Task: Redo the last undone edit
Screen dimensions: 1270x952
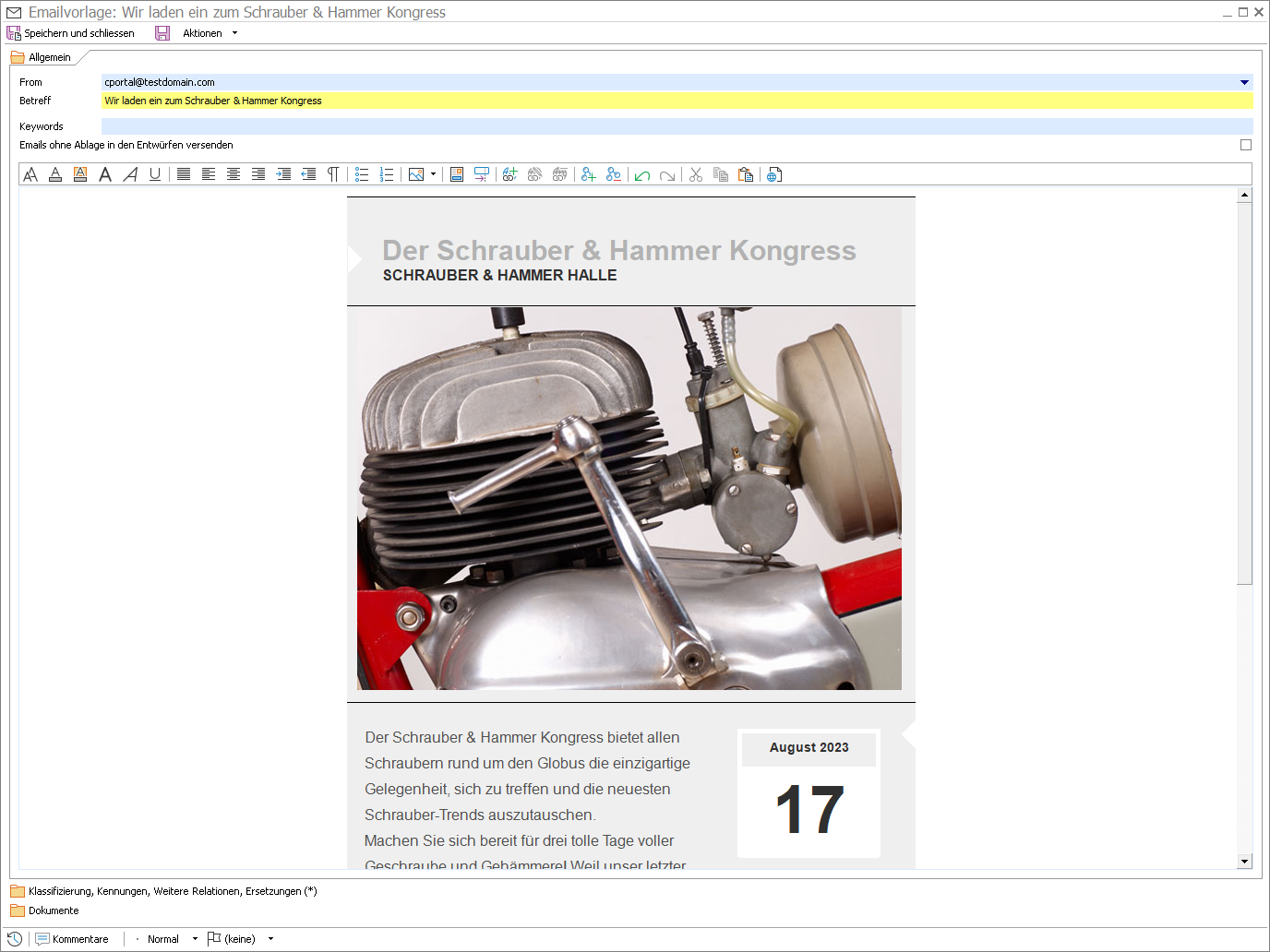Action: pos(667,174)
